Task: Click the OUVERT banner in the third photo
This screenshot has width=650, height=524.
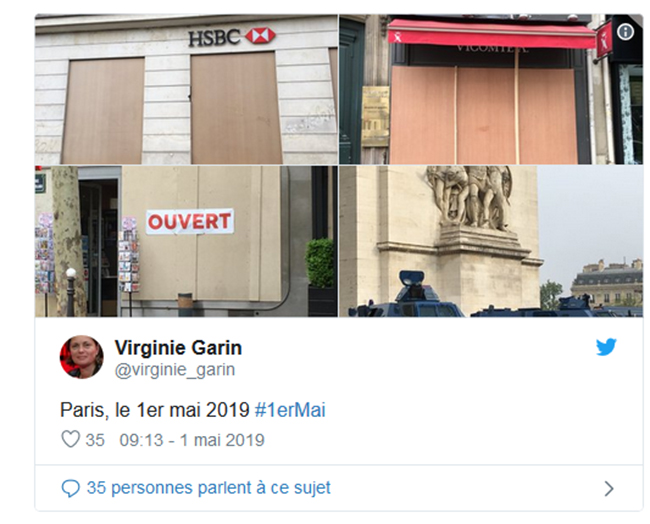Action: [x=190, y=221]
